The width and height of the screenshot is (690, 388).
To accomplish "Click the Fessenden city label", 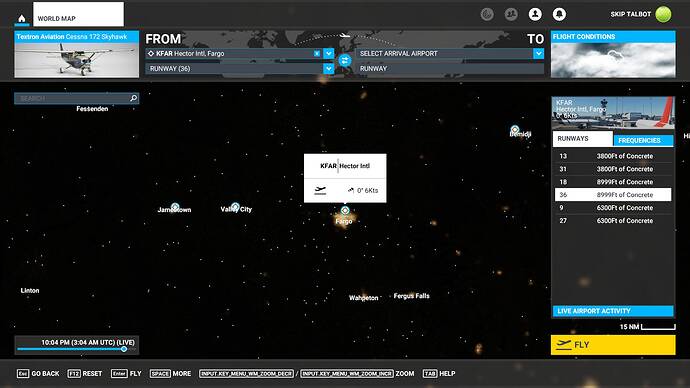I will [92, 109].
